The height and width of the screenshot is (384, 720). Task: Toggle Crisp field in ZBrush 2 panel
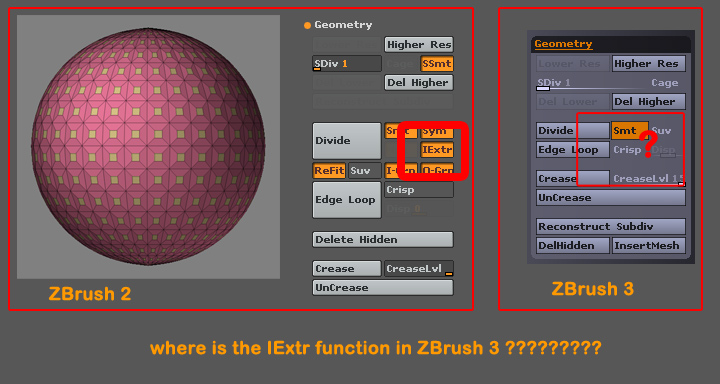click(x=419, y=190)
